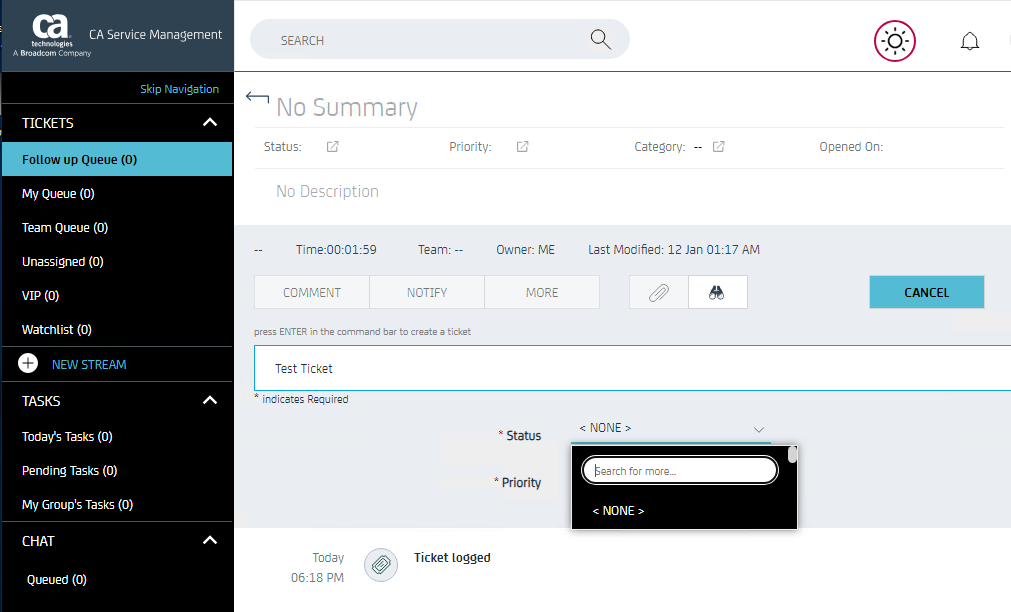Collapse the TASKS section
Viewport: 1011px width, 612px height.
210,400
